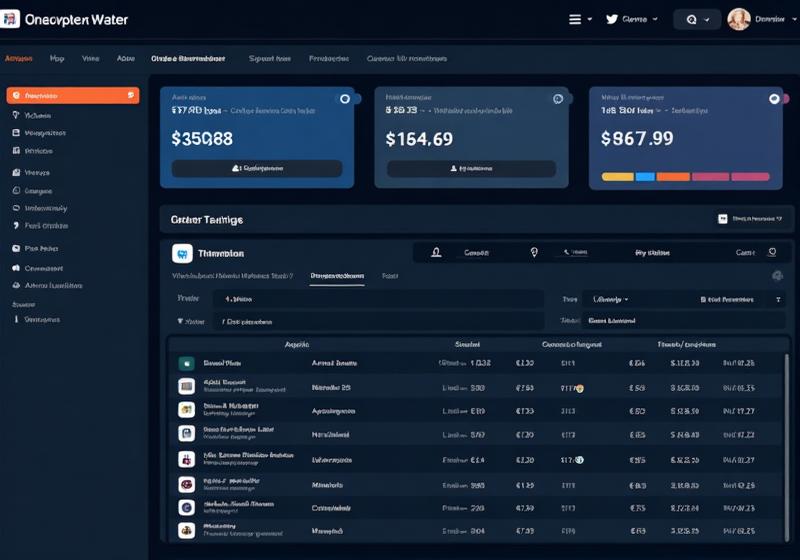Switch to the underlined middle tab in the panel
Image resolution: width=800 pixels, height=560 pixels.
click(x=337, y=276)
